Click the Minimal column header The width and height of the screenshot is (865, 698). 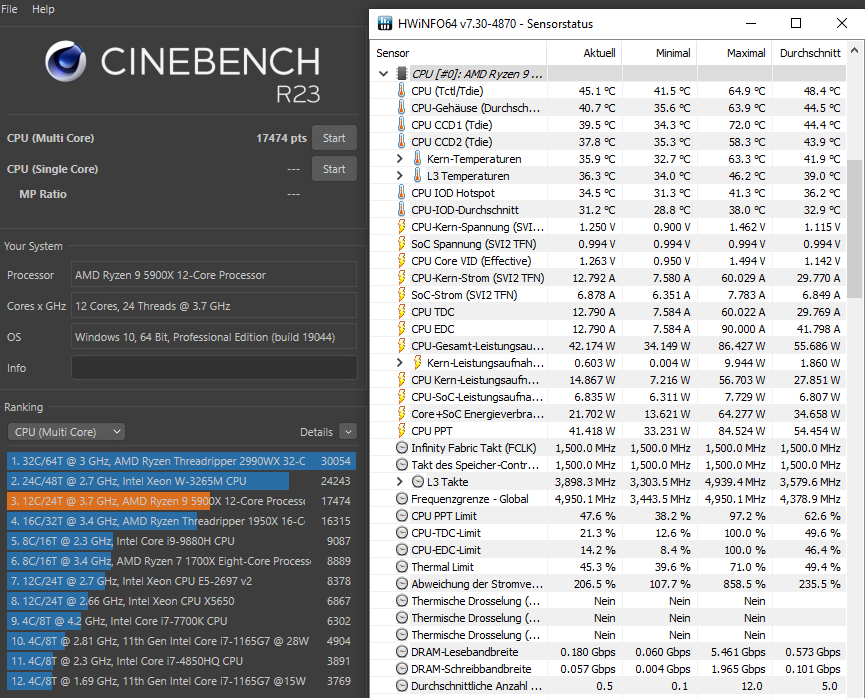[x=659, y=53]
